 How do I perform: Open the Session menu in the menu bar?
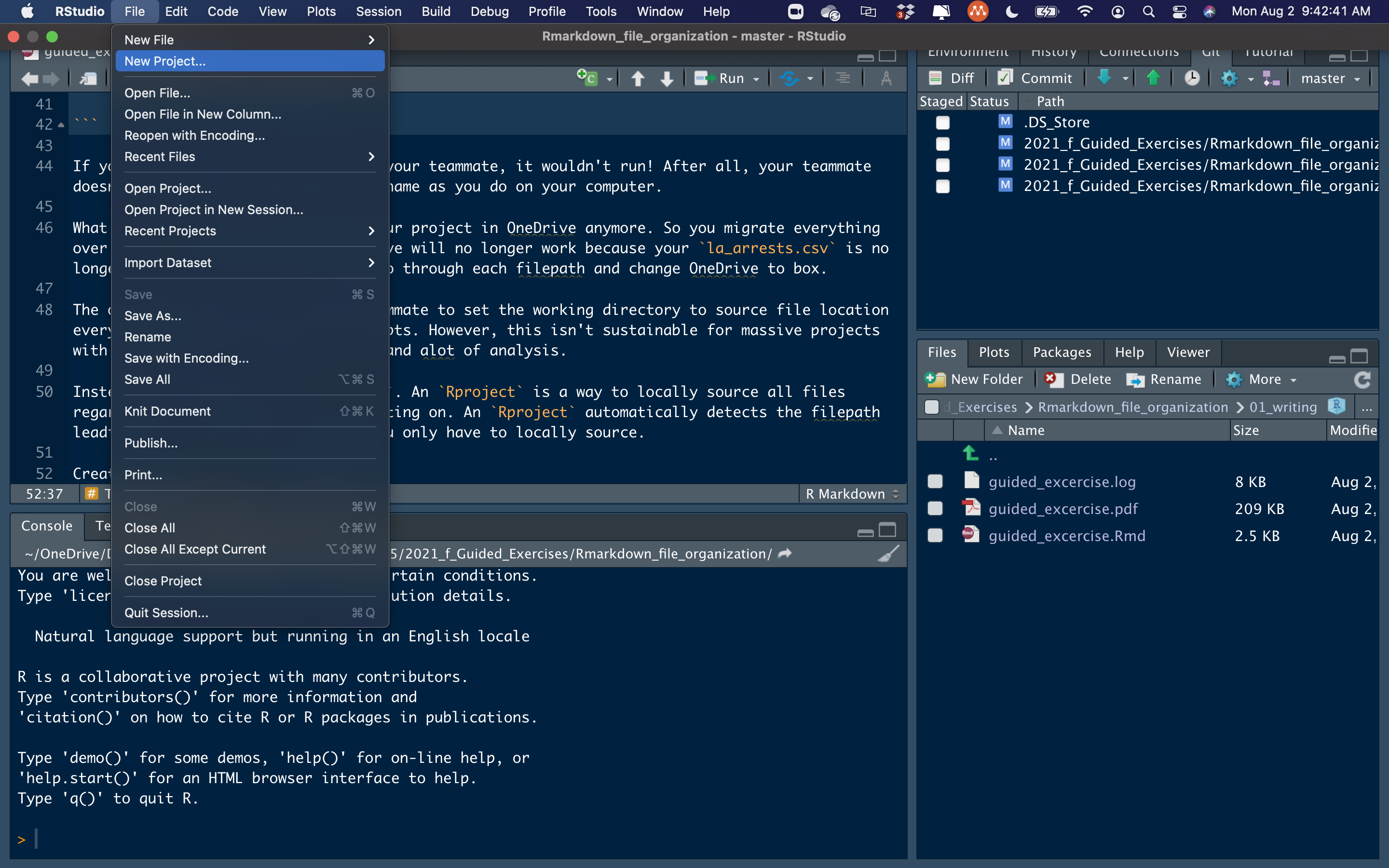click(378, 12)
